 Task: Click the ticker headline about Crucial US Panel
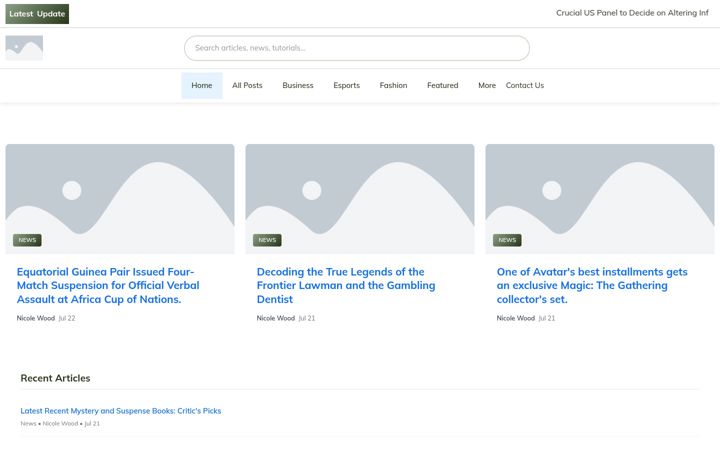[x=632, y=13]
